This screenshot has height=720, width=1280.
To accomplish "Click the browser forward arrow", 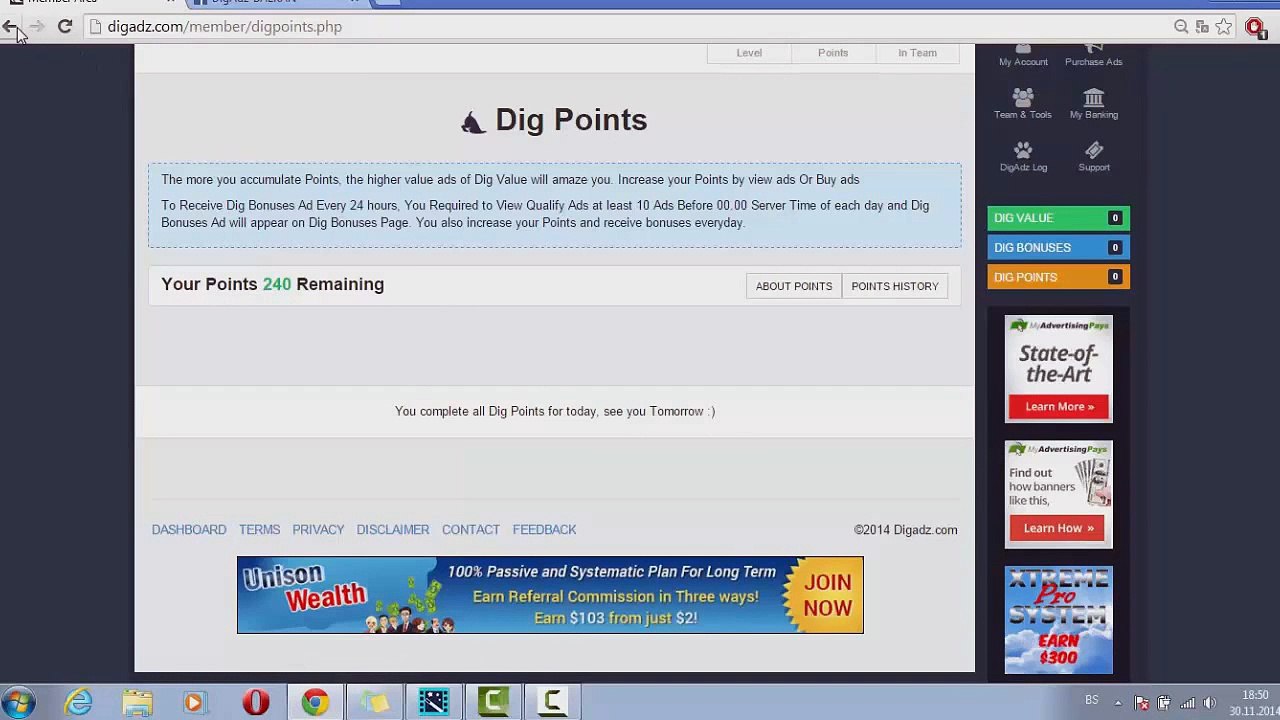I will (37, 27).
